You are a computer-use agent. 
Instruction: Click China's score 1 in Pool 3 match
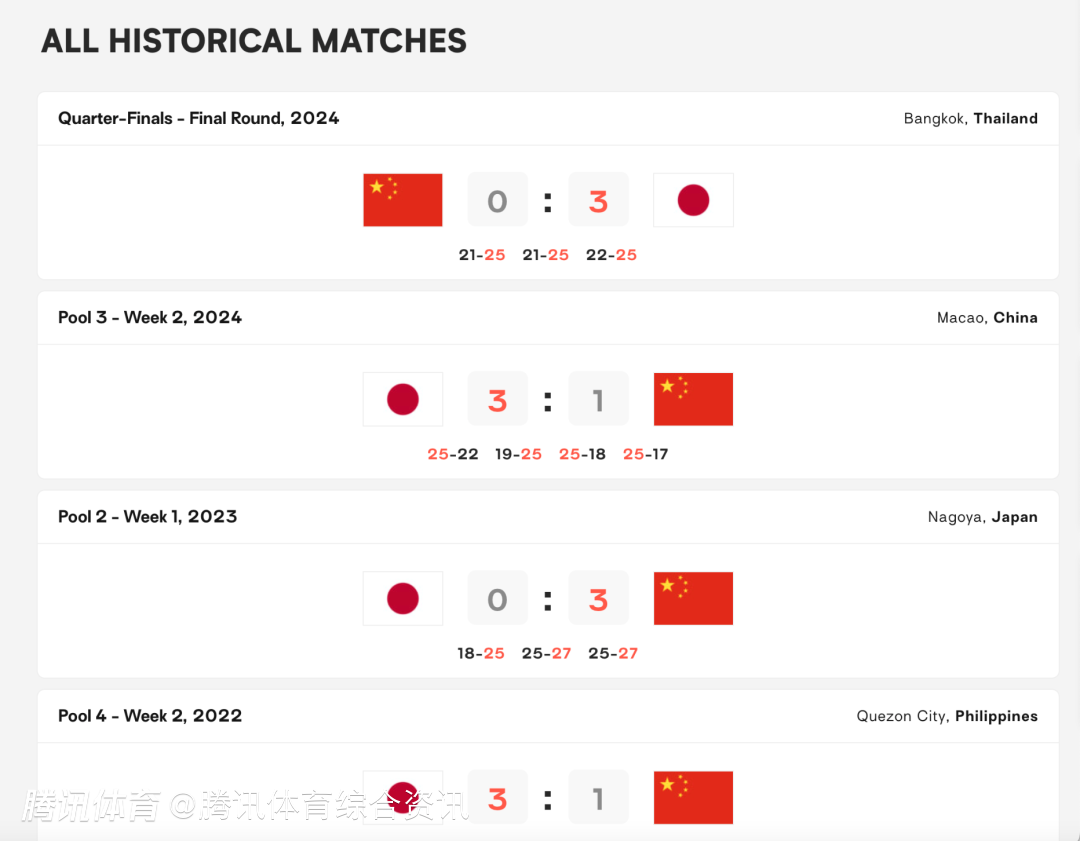coord(598,400)
